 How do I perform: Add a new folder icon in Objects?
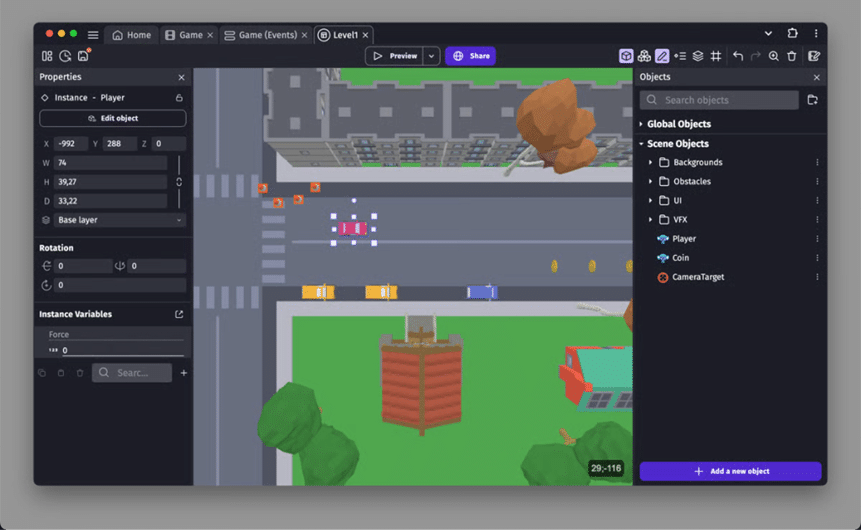pos(813,100)
